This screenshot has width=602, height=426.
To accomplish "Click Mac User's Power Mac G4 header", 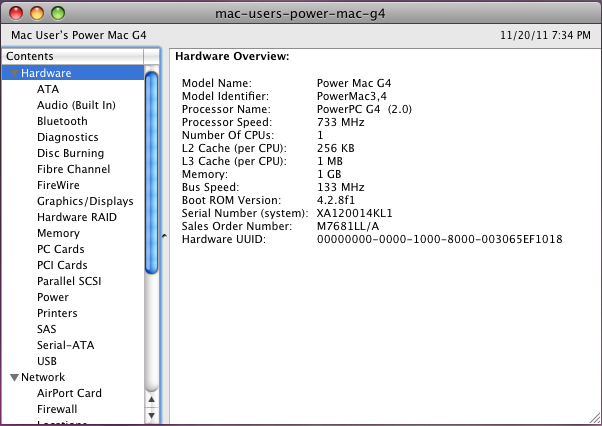I will (79, 35).
